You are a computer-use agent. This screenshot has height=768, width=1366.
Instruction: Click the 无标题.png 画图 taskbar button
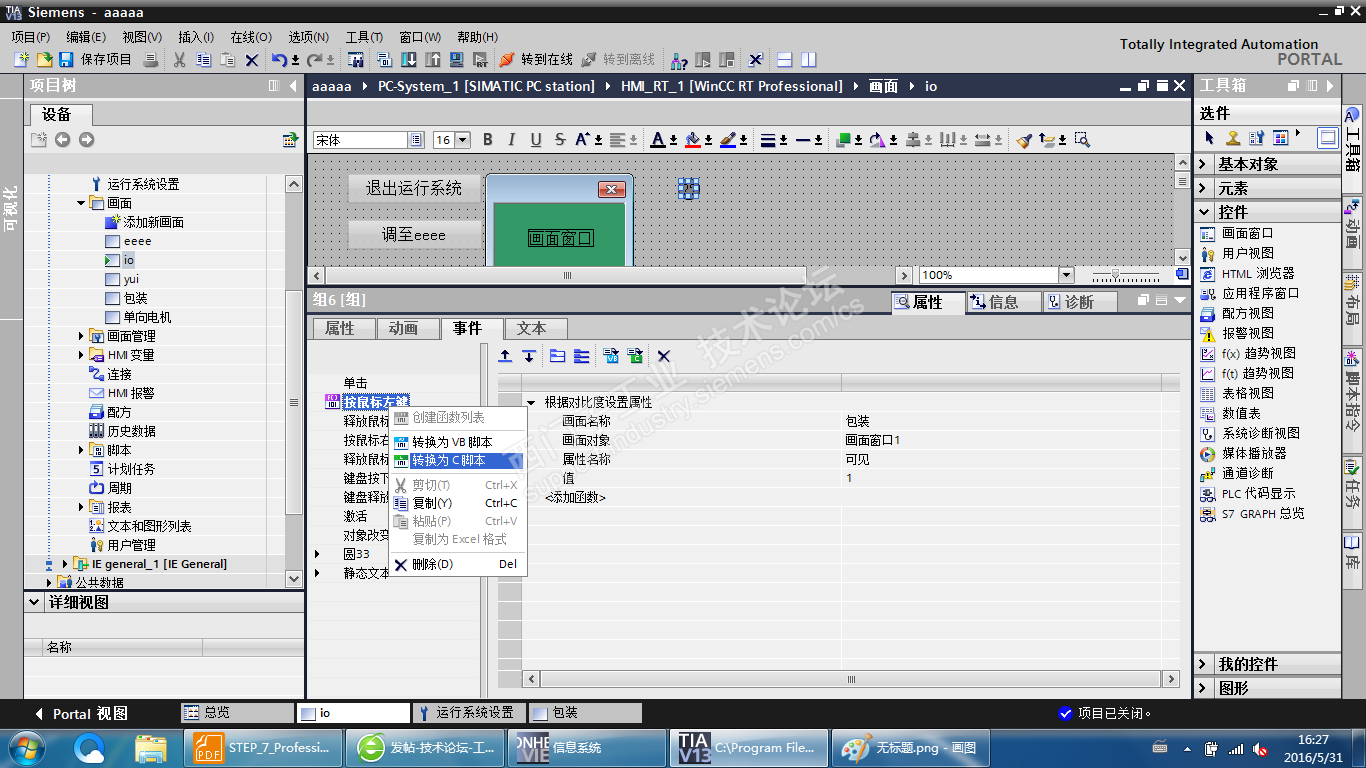909,747
